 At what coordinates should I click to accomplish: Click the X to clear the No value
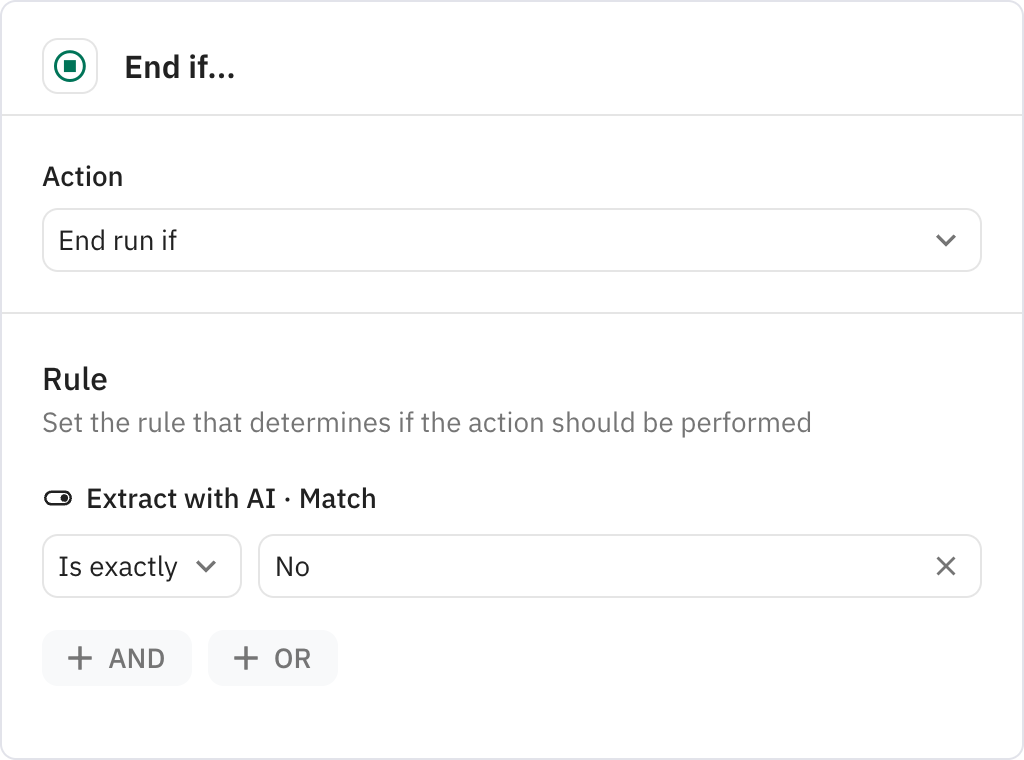[945, 566]
